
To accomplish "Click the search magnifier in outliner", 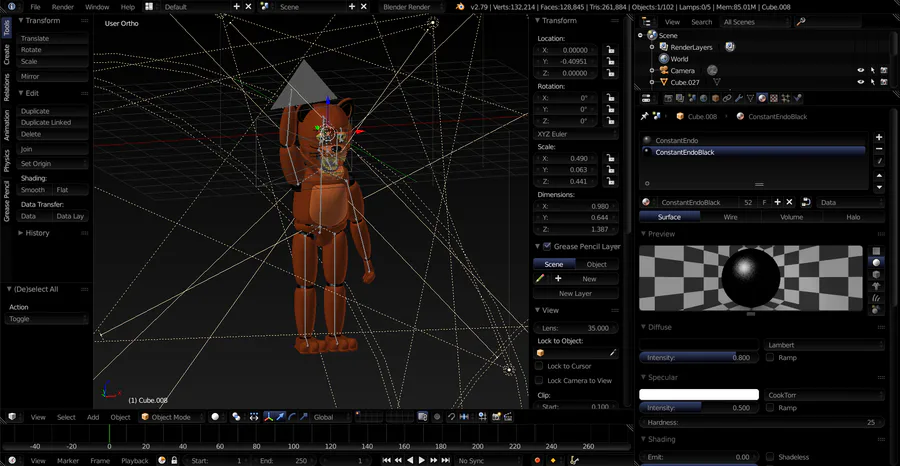I will tap(801, 22).
